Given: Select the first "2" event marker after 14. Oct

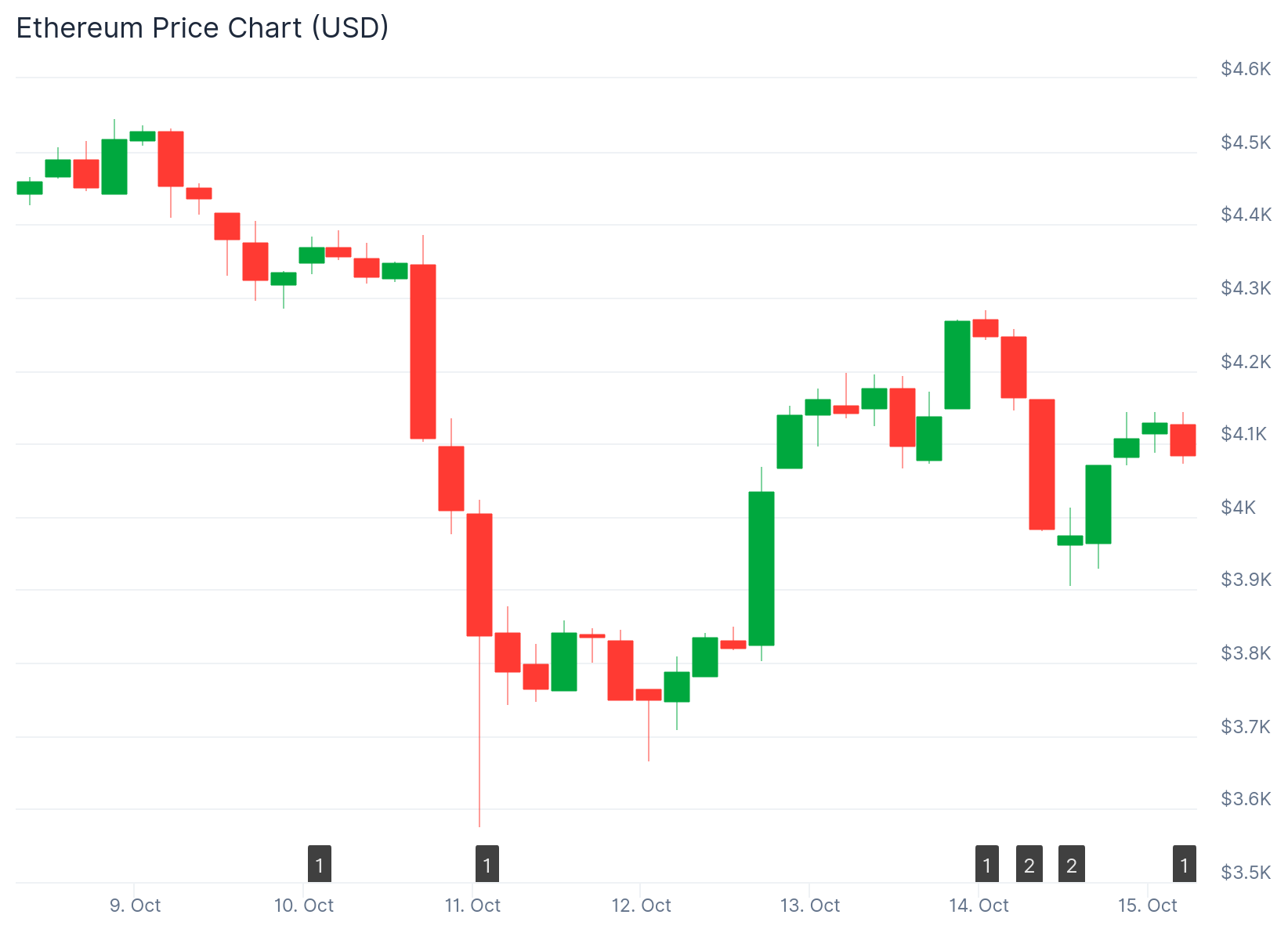Looking at the screenshot, I should coord(1029,865).
